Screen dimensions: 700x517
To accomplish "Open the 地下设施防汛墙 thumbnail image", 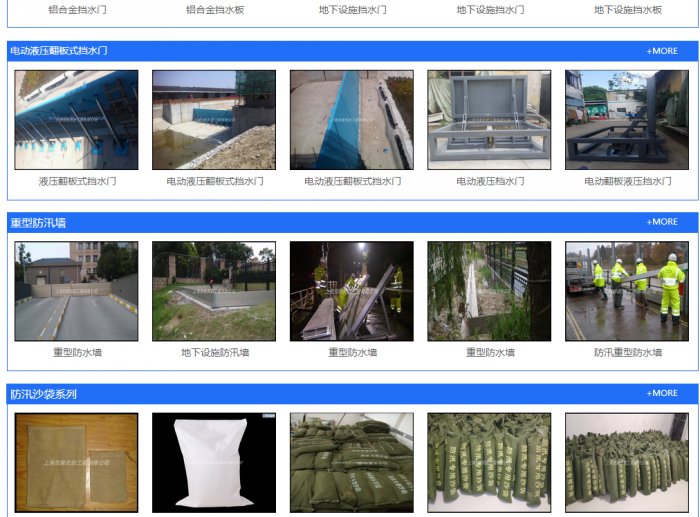I will coord(214,291).
